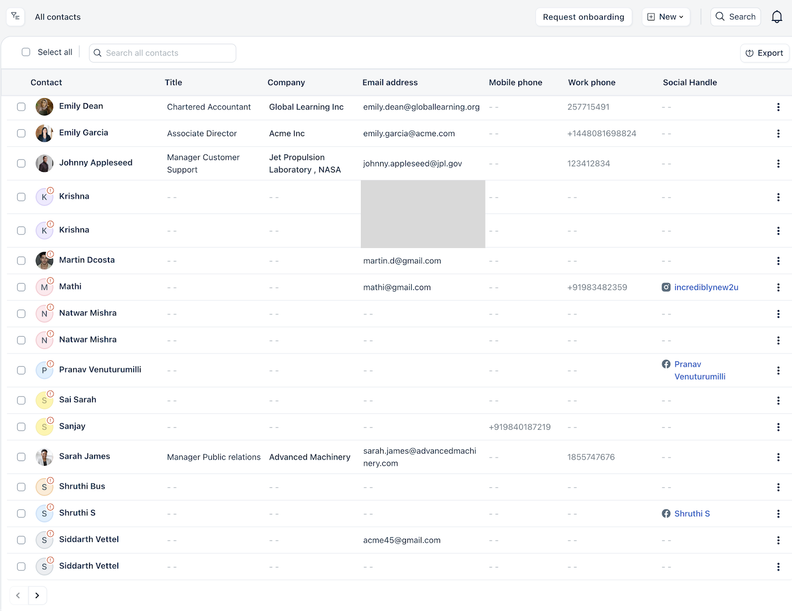Click the Instagram icon in Mathi's row
The height and width of the screenshot is (611, 792).
click(666, 287)
